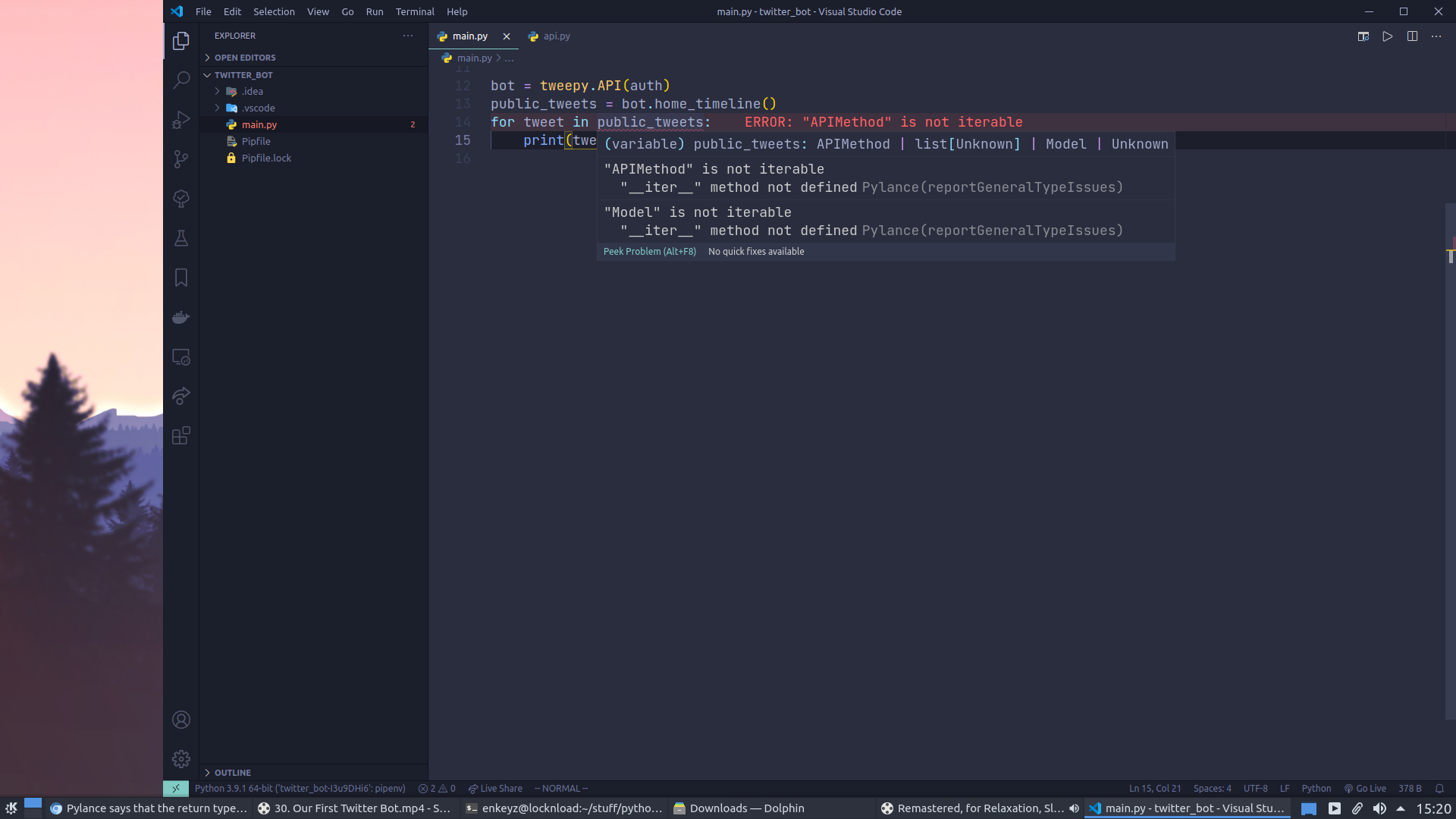1456x819 pixels.
Task: Click the Peek Problem link in the error popup
Action: [x=649, y=251]
